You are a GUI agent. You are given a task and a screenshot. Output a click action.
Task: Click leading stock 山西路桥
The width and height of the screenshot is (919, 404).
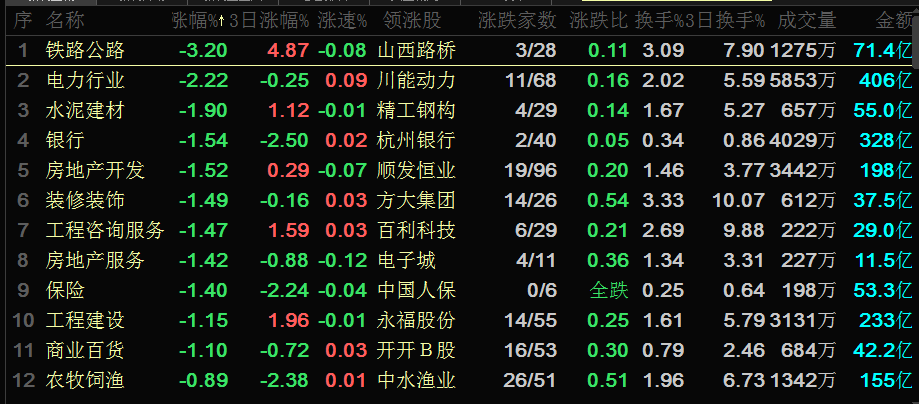tap(416, 50)
